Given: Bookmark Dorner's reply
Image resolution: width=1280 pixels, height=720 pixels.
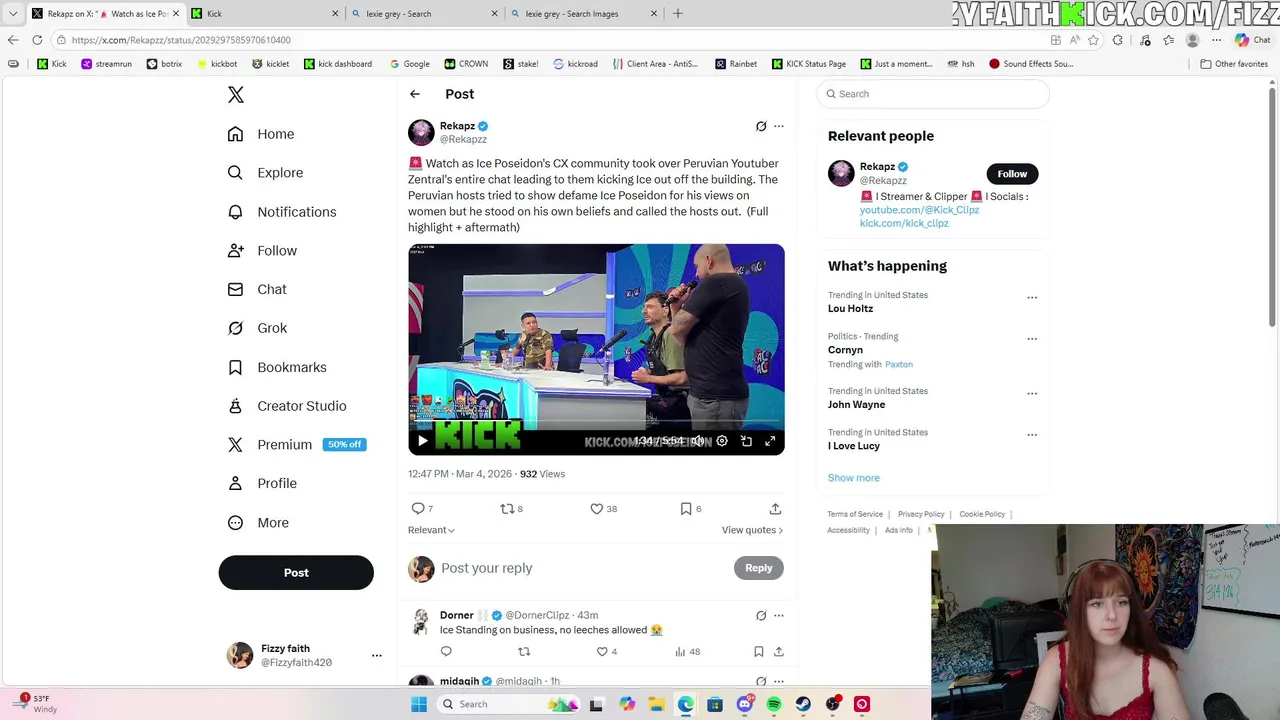Looking at the screenshot, I should point(759,652).
